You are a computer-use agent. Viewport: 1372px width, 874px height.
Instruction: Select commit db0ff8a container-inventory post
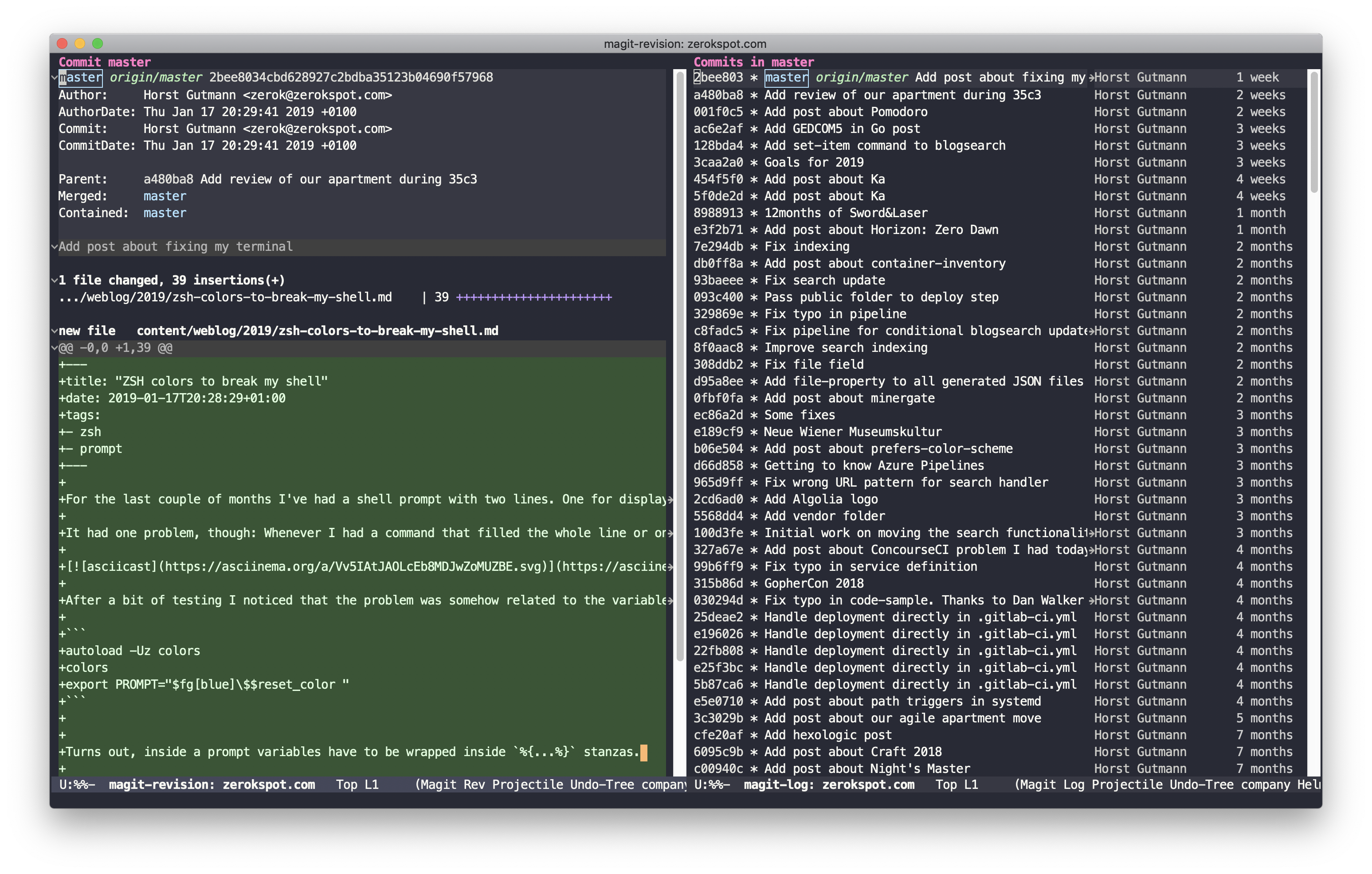coord(1000,264)
